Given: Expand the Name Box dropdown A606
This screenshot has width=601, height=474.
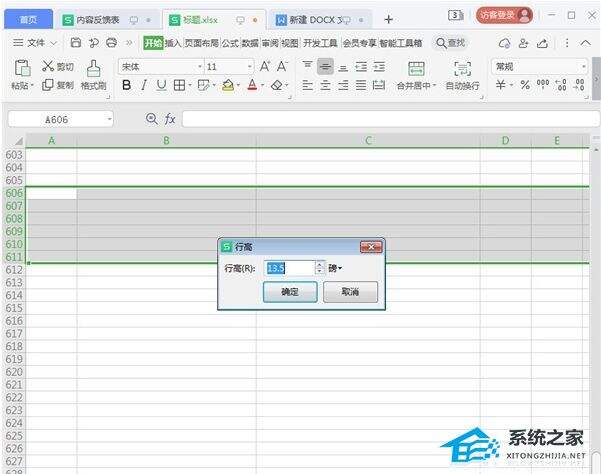Looking at the screenshot, I should pos(110,119).
